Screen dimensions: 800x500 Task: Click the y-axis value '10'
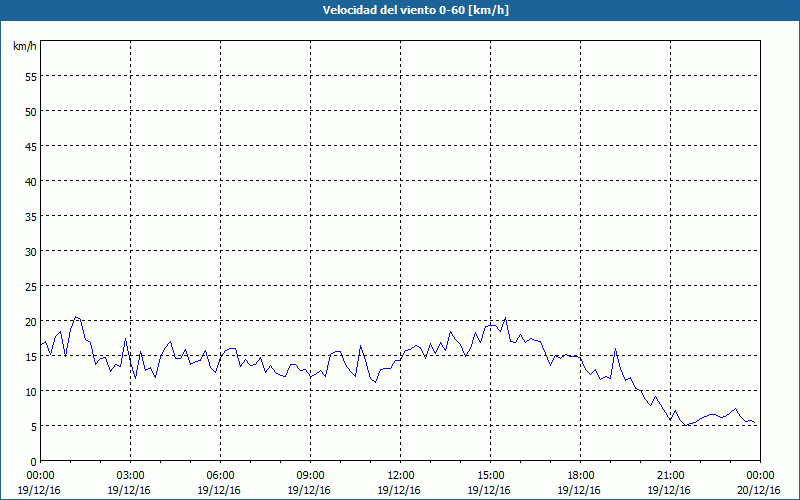31,391
